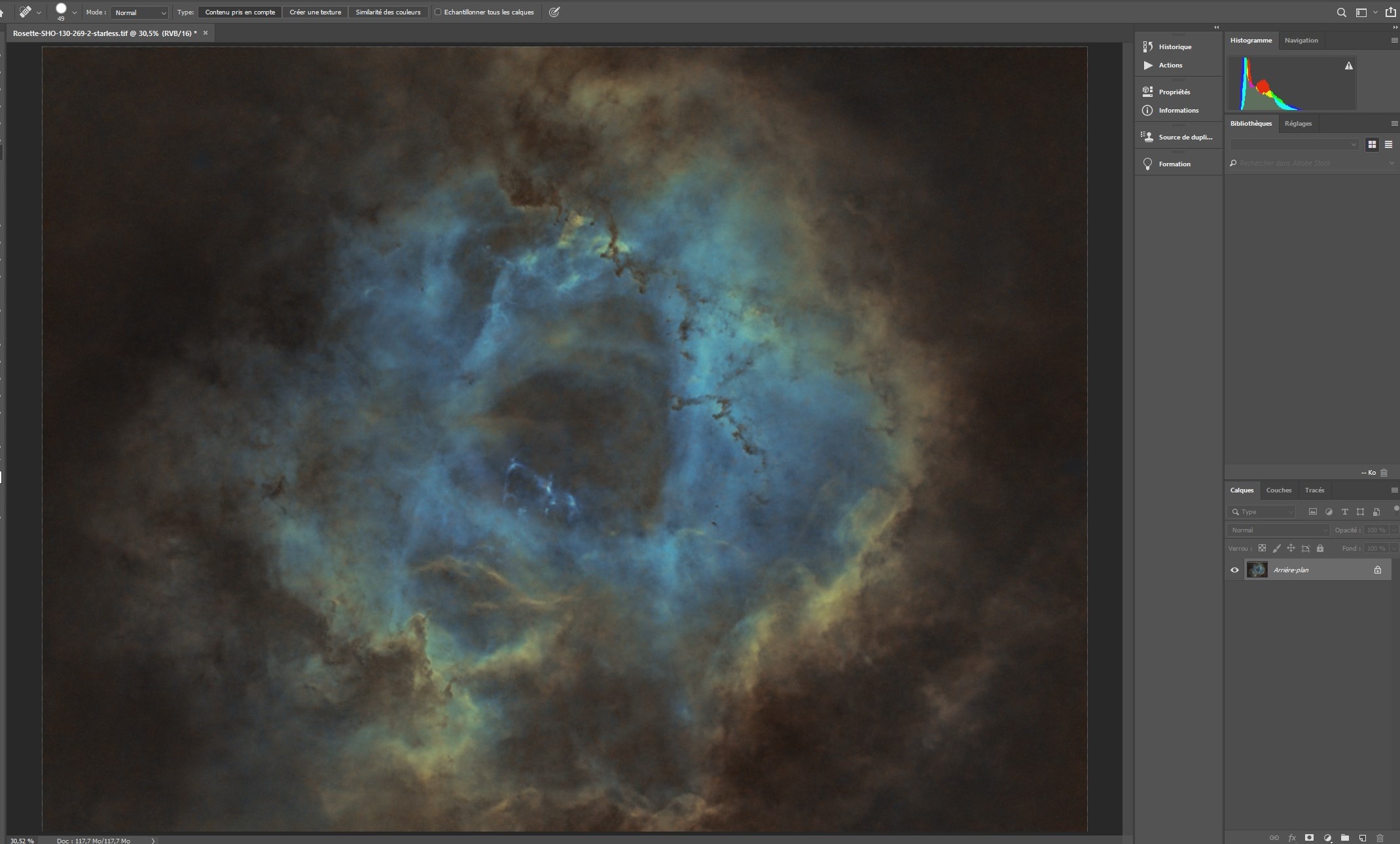
Task: Switch to the Bibliothèques tab
Action: [1251, 123]
